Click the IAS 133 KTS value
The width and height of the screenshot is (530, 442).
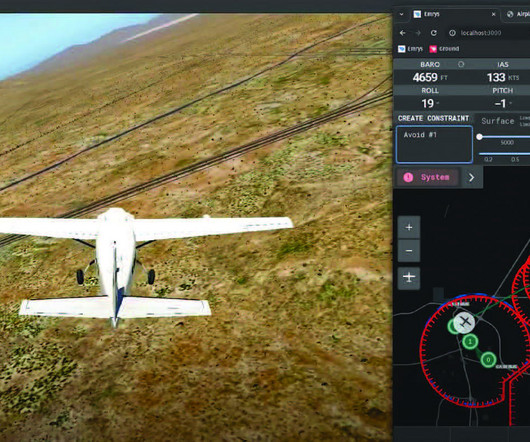503,77
